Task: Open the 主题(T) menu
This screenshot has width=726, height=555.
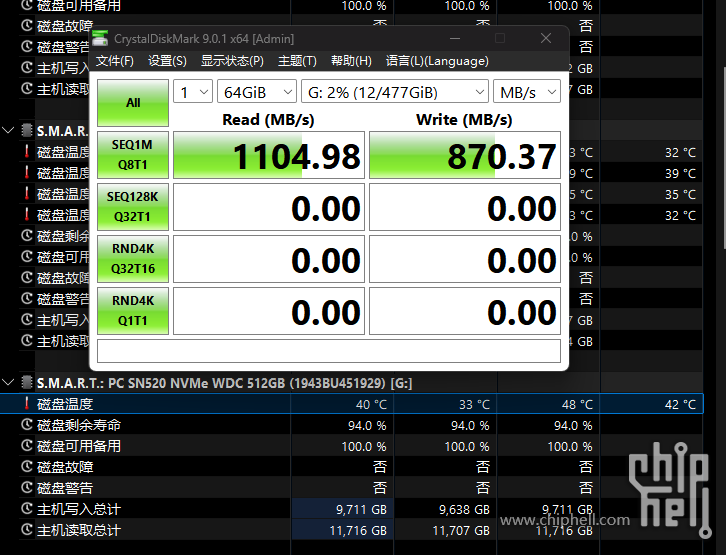Action: (x=297, y=61)
